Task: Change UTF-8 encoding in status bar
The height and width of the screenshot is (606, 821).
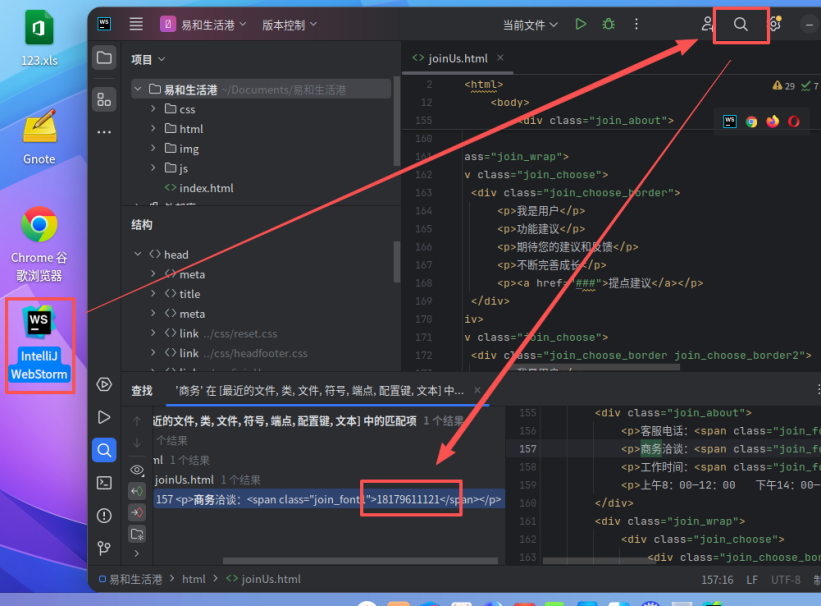Action: tap(785, 580)
